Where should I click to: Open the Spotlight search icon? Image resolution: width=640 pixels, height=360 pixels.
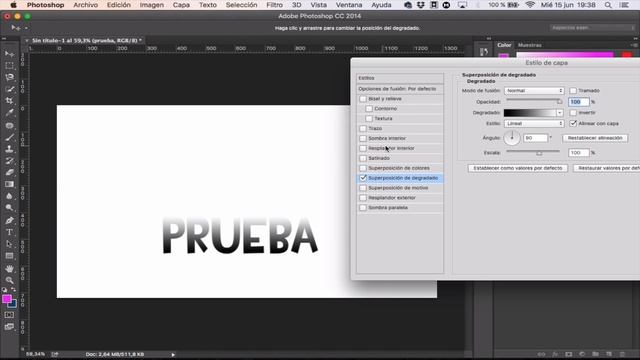[x=608, y=5]
